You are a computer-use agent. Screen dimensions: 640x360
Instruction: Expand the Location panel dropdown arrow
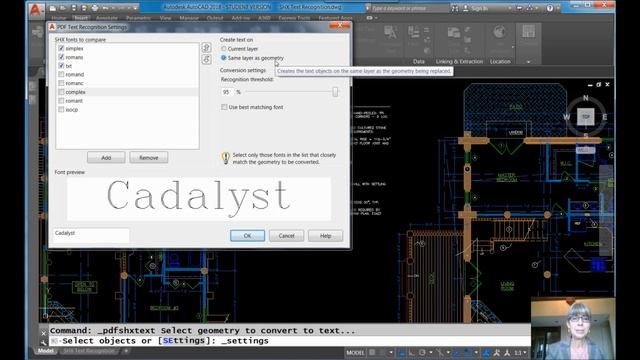tap(513, 46)
